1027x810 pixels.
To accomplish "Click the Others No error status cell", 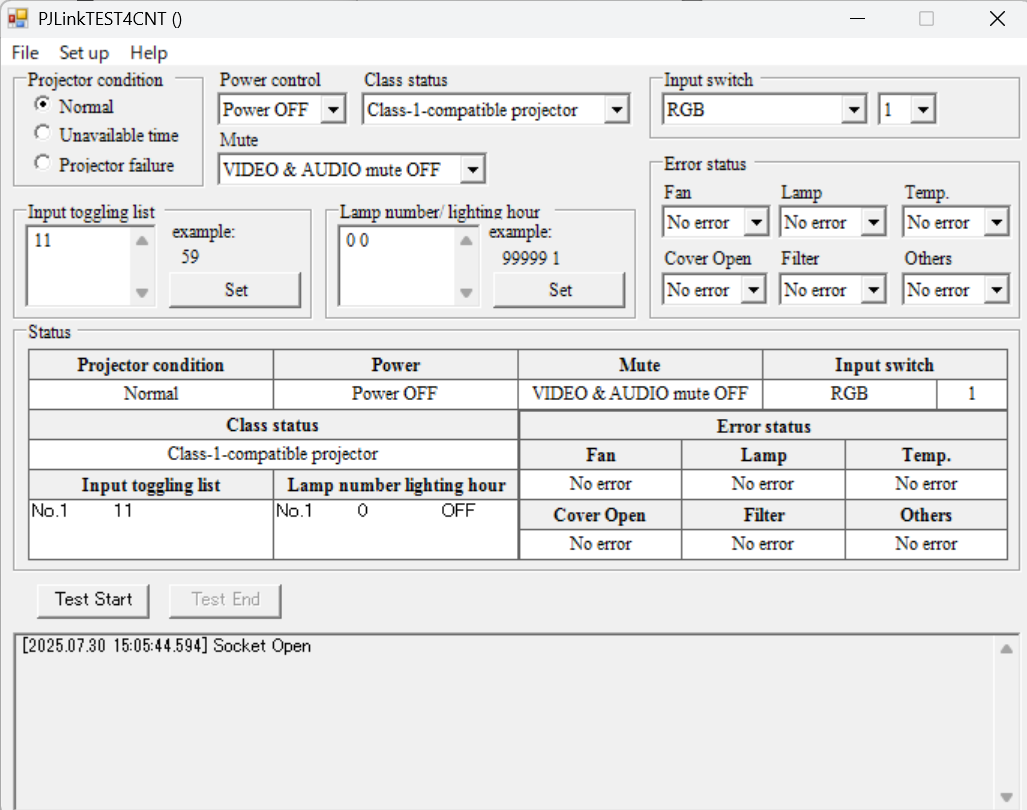I will (926, 543).
